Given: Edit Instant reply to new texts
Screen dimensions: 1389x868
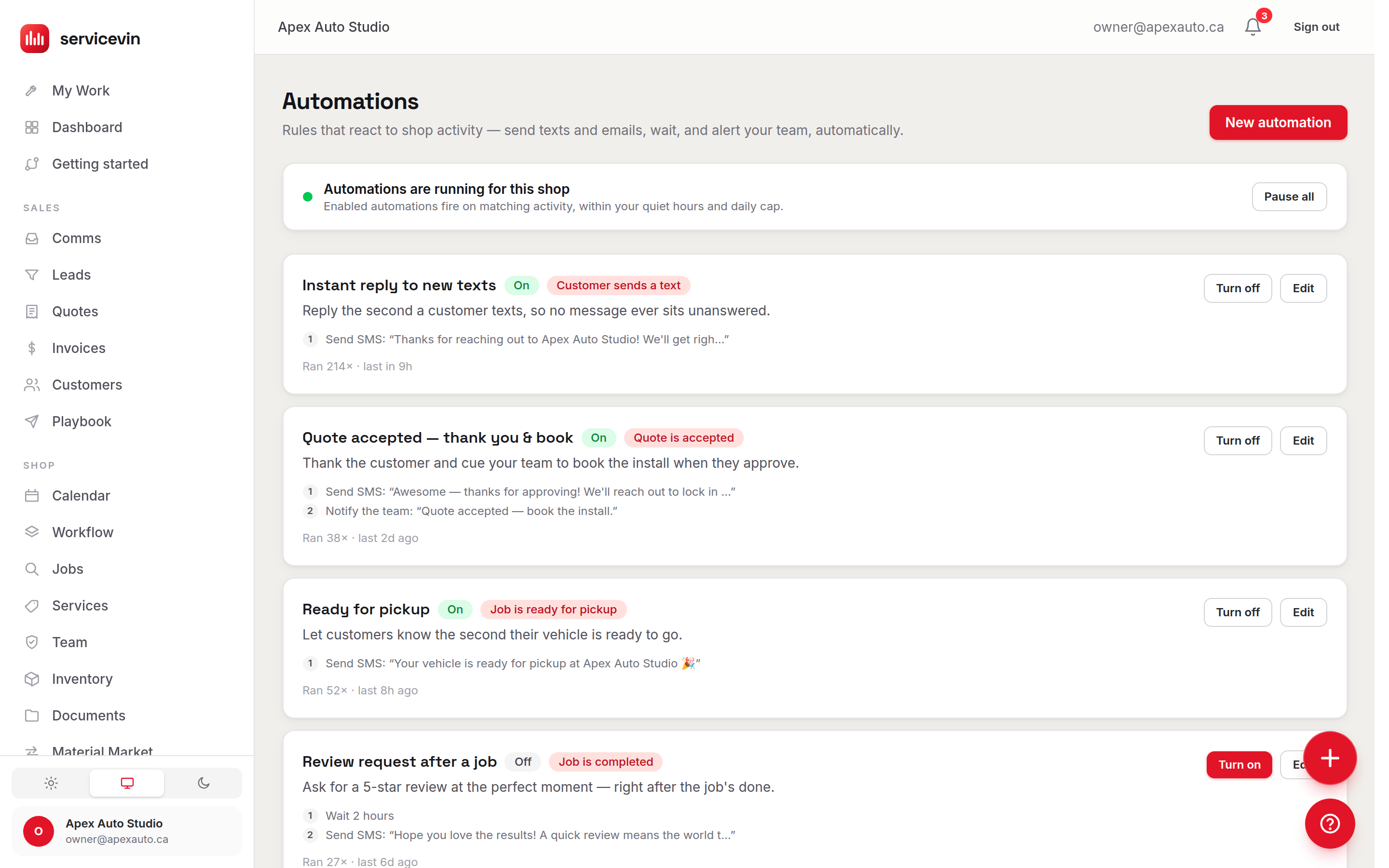Looking at the screenshot, I should [x=1303, y=289].
